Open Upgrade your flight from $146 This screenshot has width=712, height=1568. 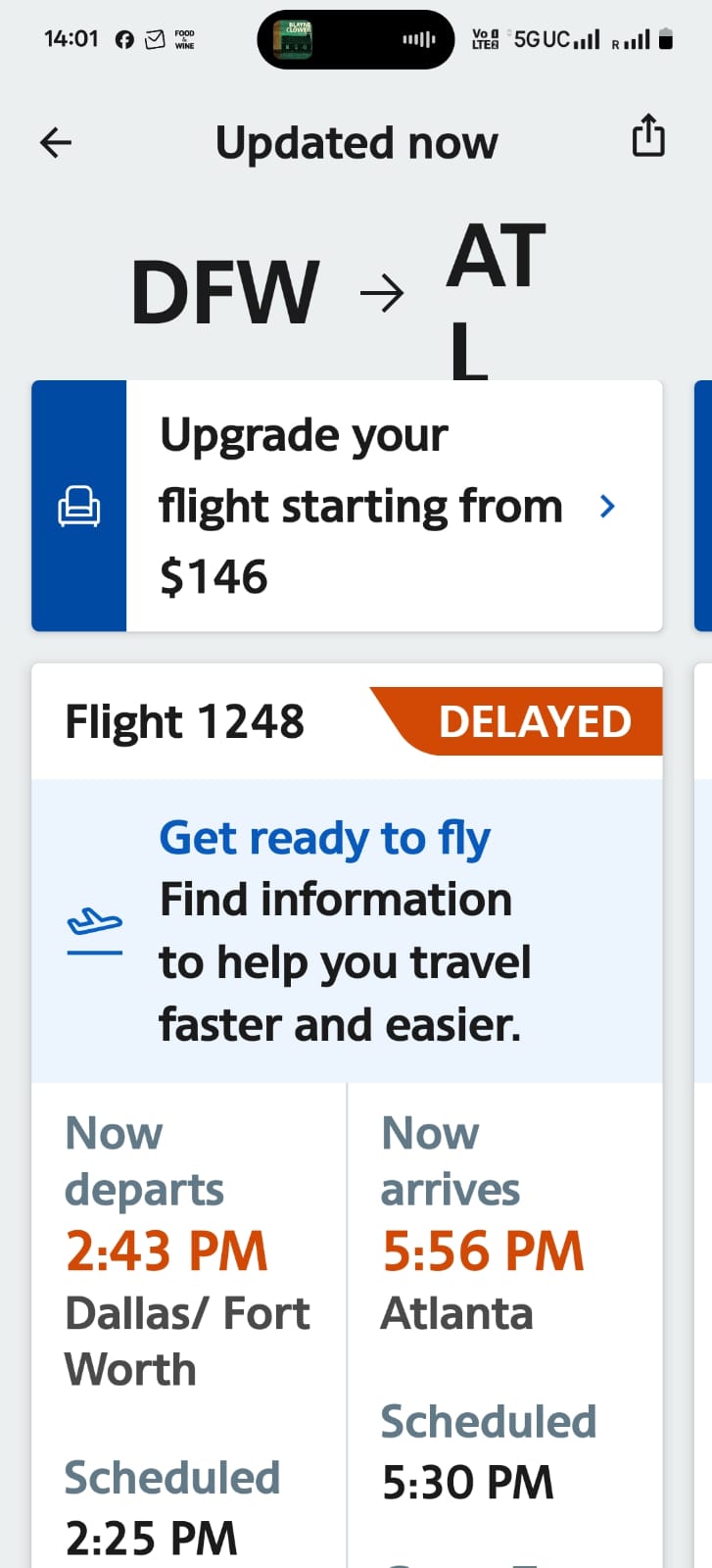click(x=360, y=506)
